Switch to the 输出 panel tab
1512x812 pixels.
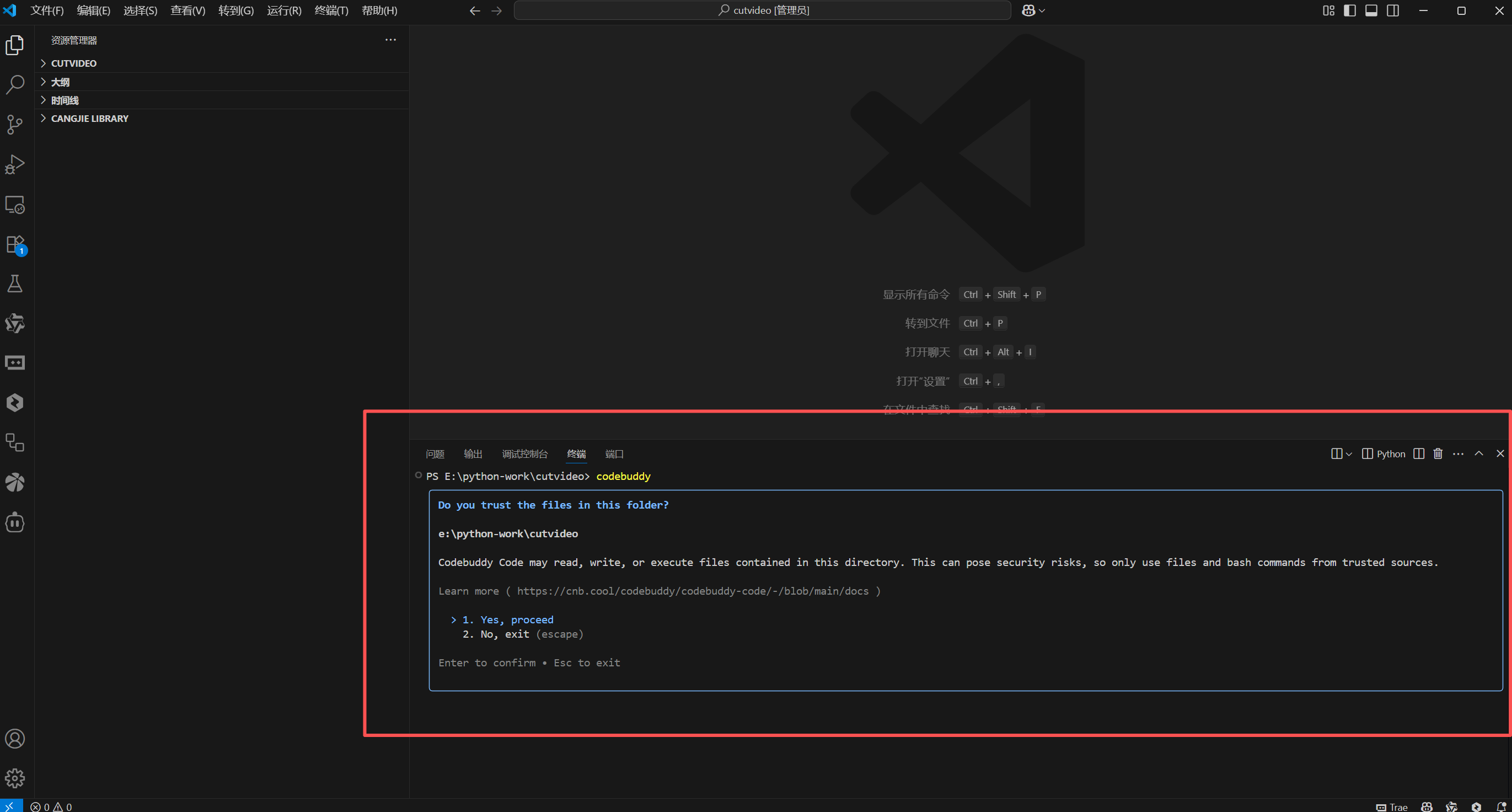(473, 454)
